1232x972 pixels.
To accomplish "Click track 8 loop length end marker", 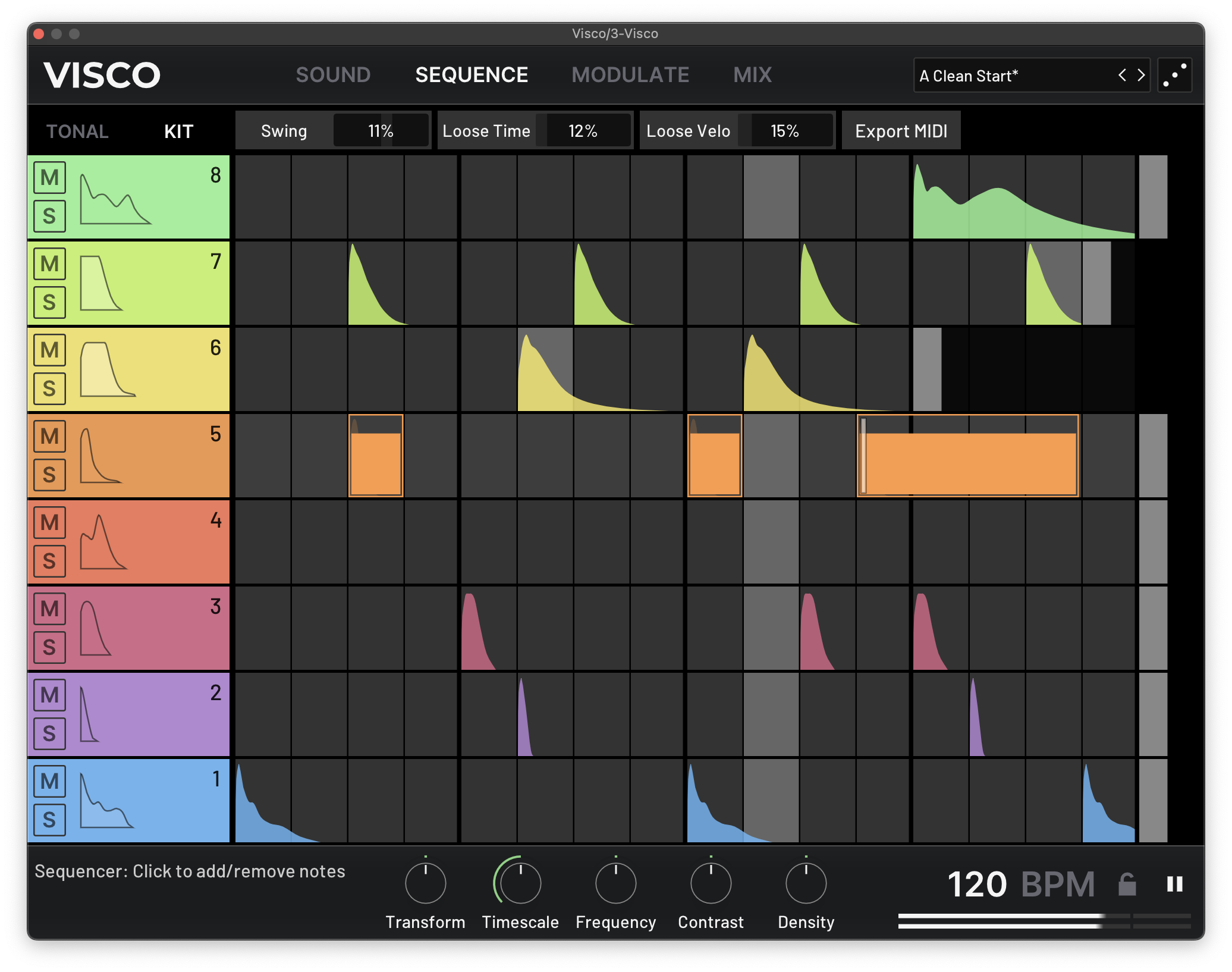I will [x=1153, y=197].
